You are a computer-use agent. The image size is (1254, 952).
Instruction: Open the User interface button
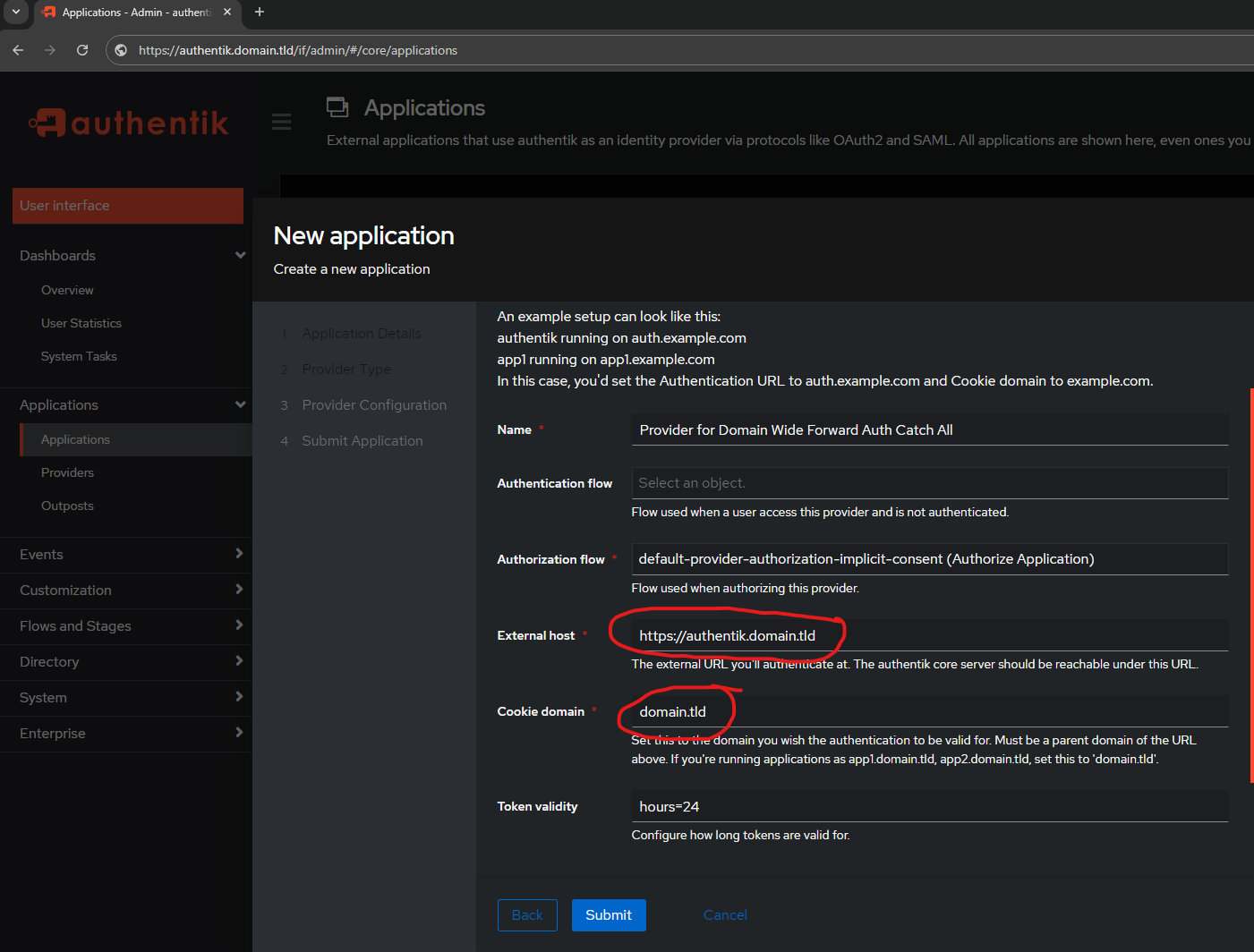128,206
